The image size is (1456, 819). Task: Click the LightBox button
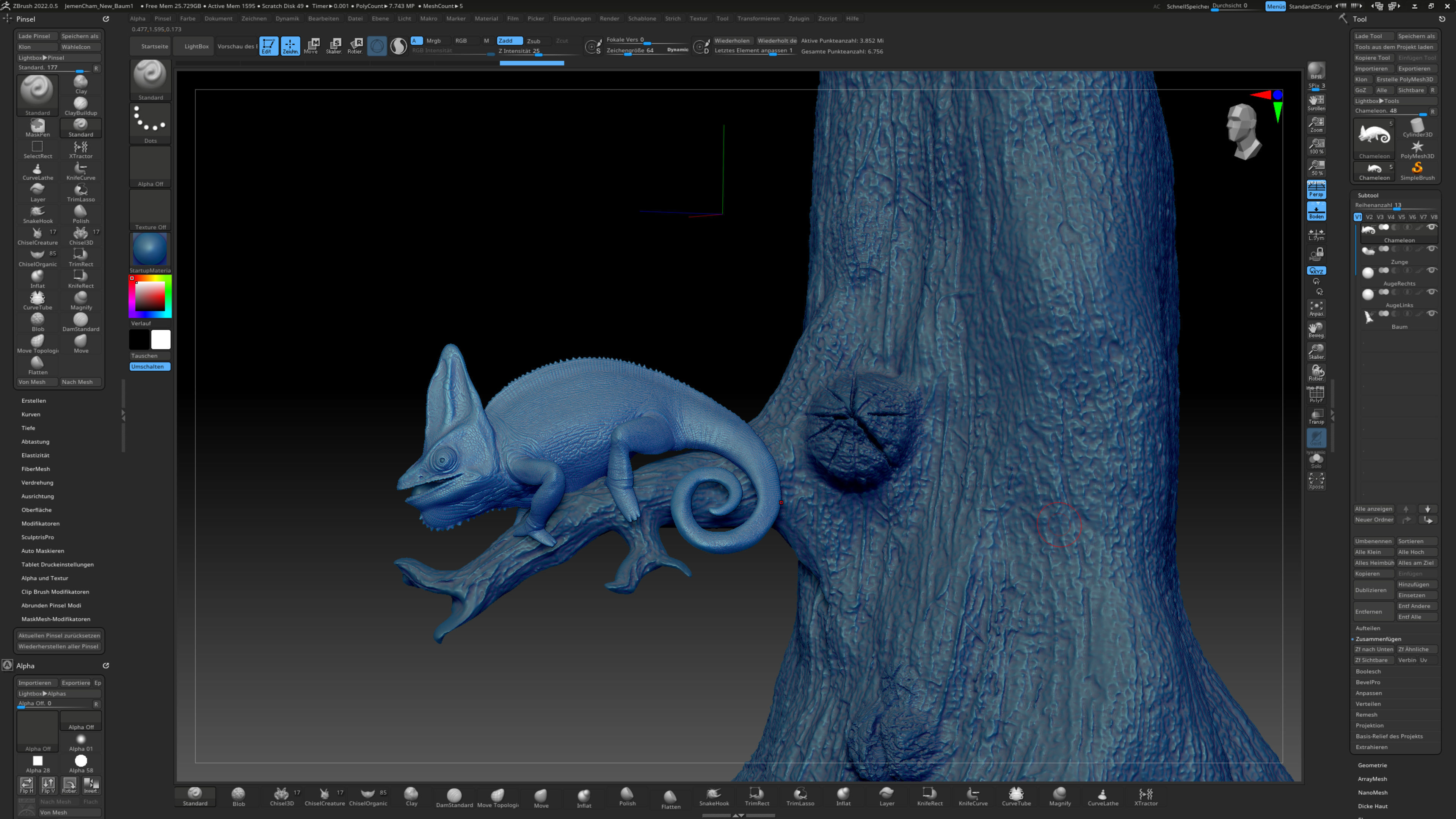click(196, 46)
